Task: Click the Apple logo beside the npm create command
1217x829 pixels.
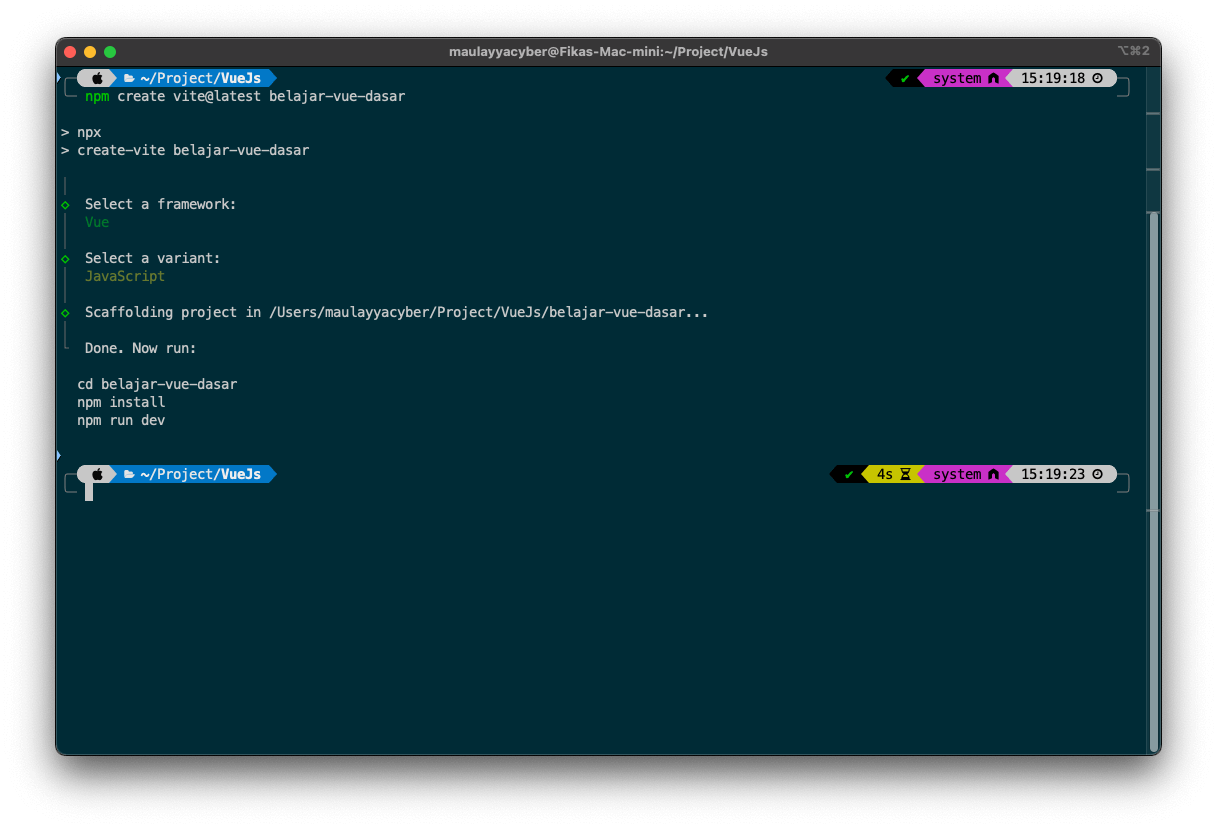Action: tap(98, 78)
